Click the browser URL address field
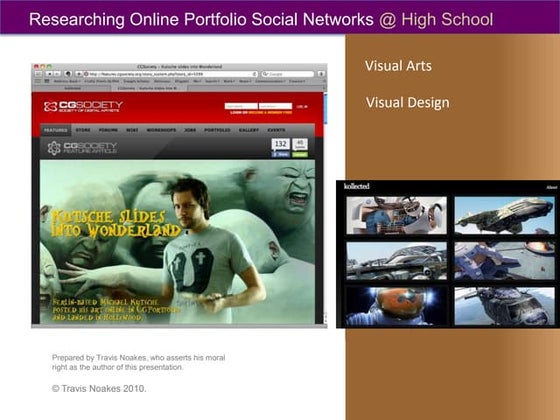The width and height of the screenshot is (560, 420). click(170, 74)
